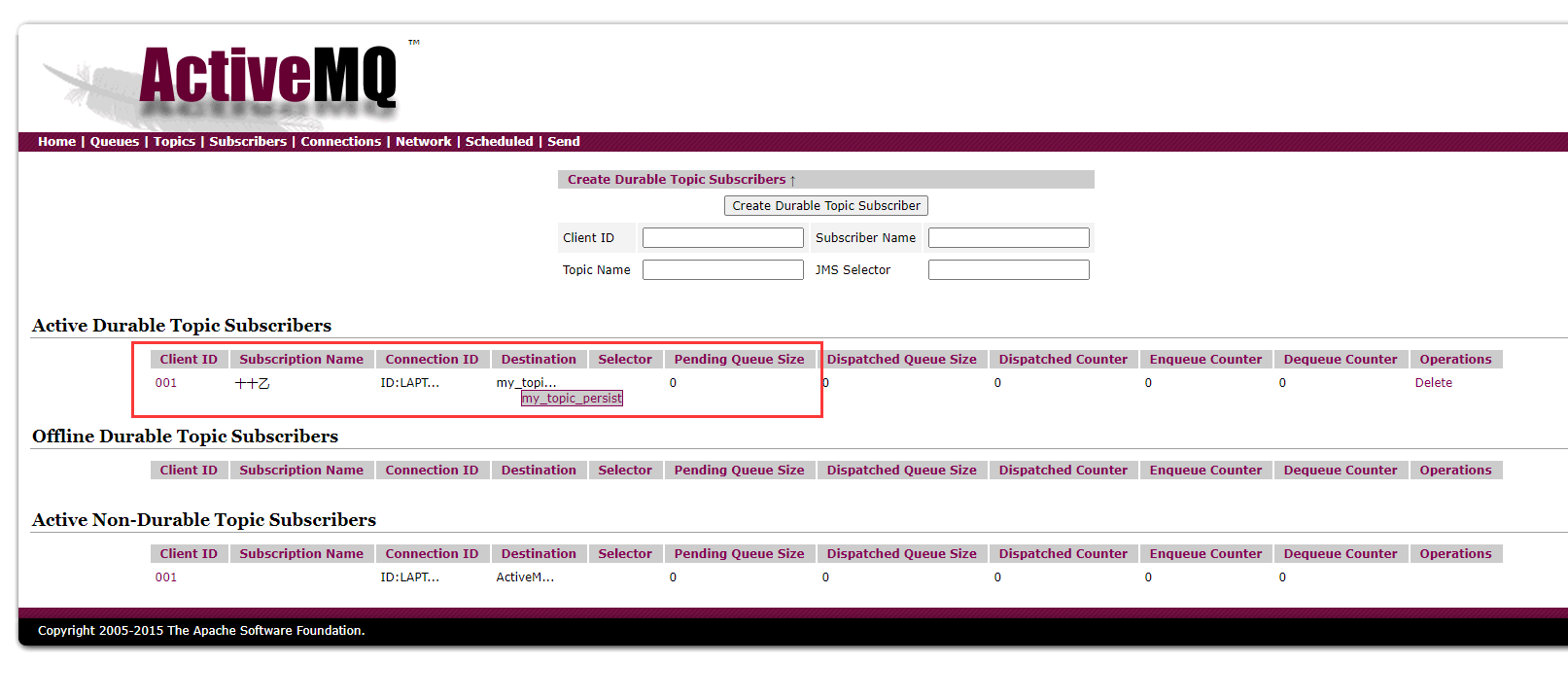Open the Network page
Viewport: 1568px width, 699px height.
[423, 142]
